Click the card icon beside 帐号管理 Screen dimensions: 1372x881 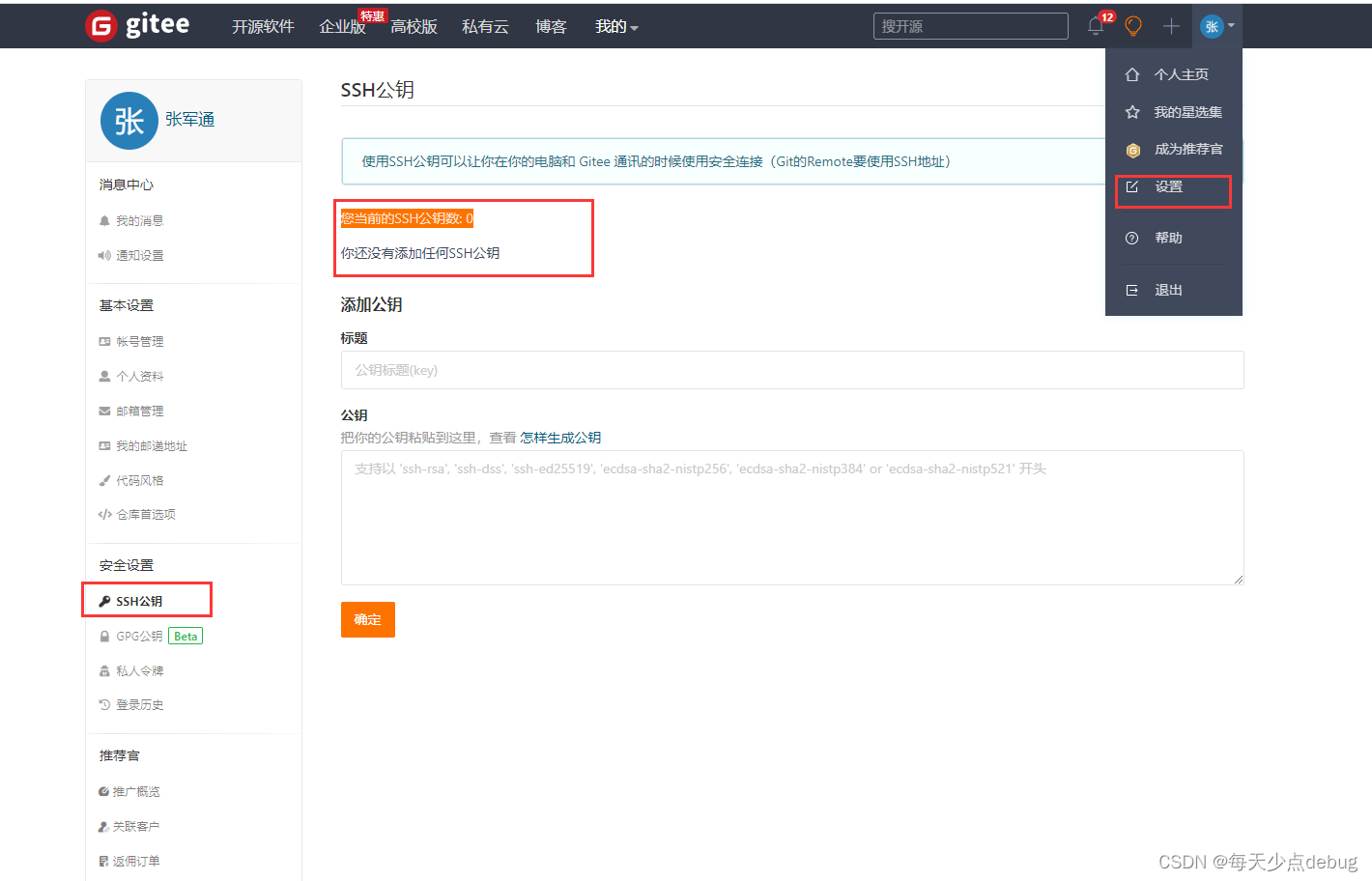click(104, 342)
